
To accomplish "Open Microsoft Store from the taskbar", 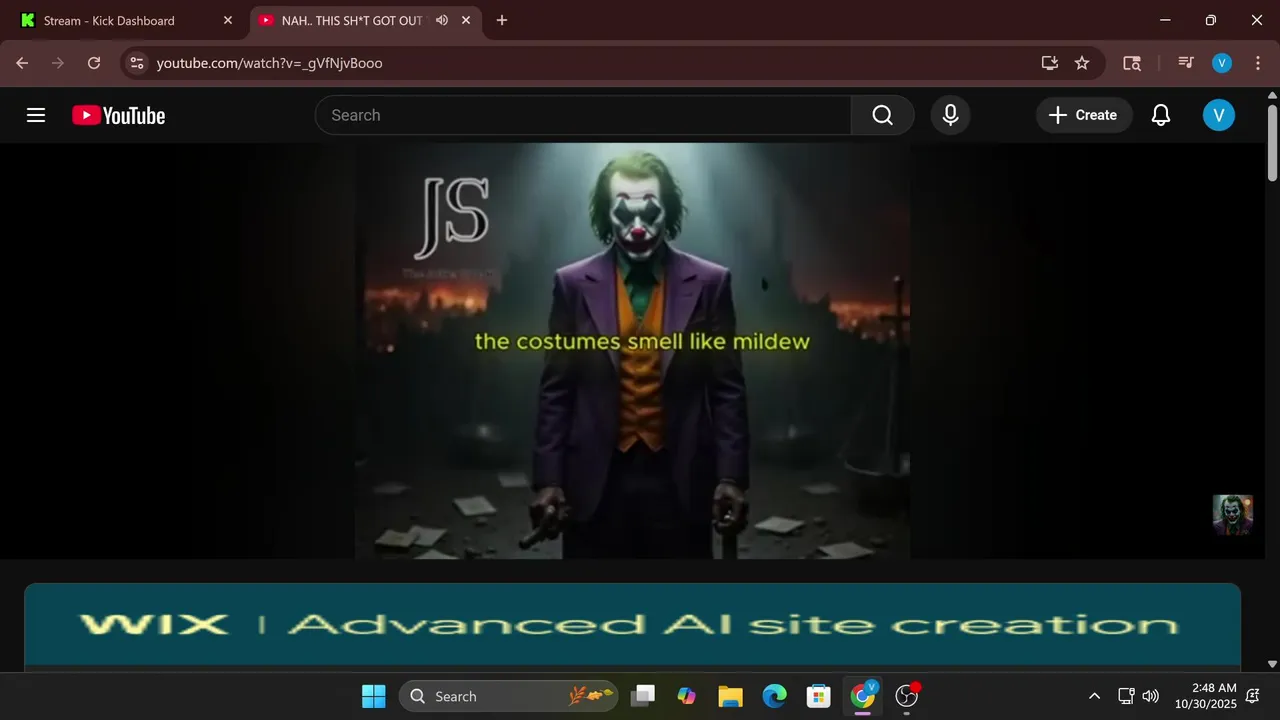I will tap(819, 696).
